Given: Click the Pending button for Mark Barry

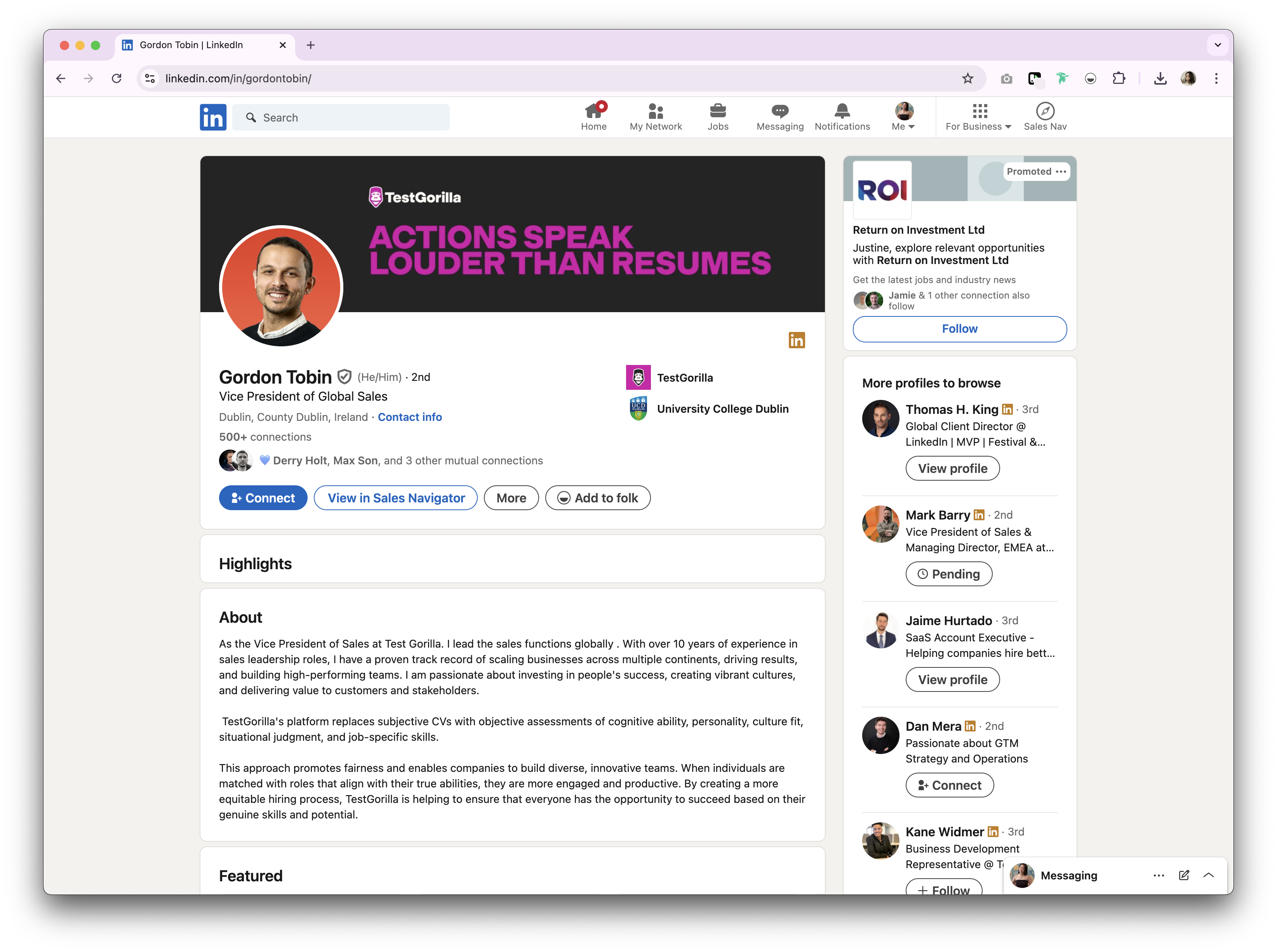Looking at the screenshot, I should pos(948,574).
